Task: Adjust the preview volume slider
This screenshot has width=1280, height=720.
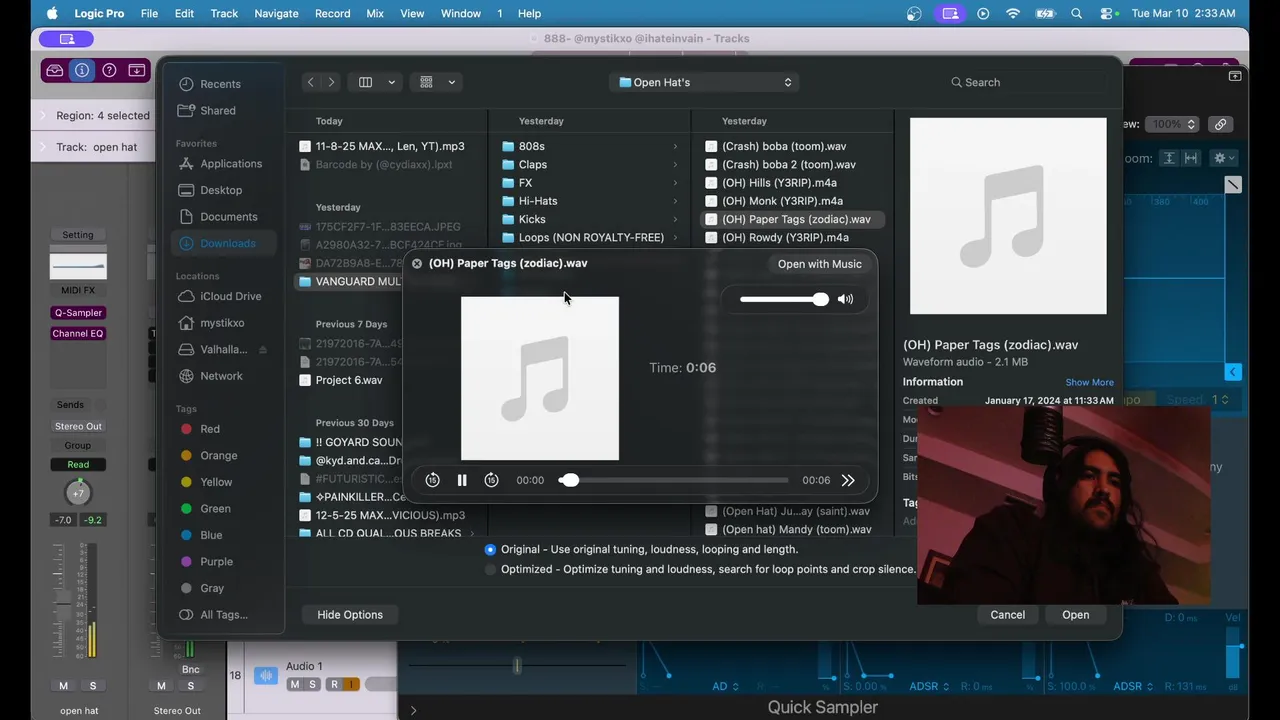Action: pos(784,299)
